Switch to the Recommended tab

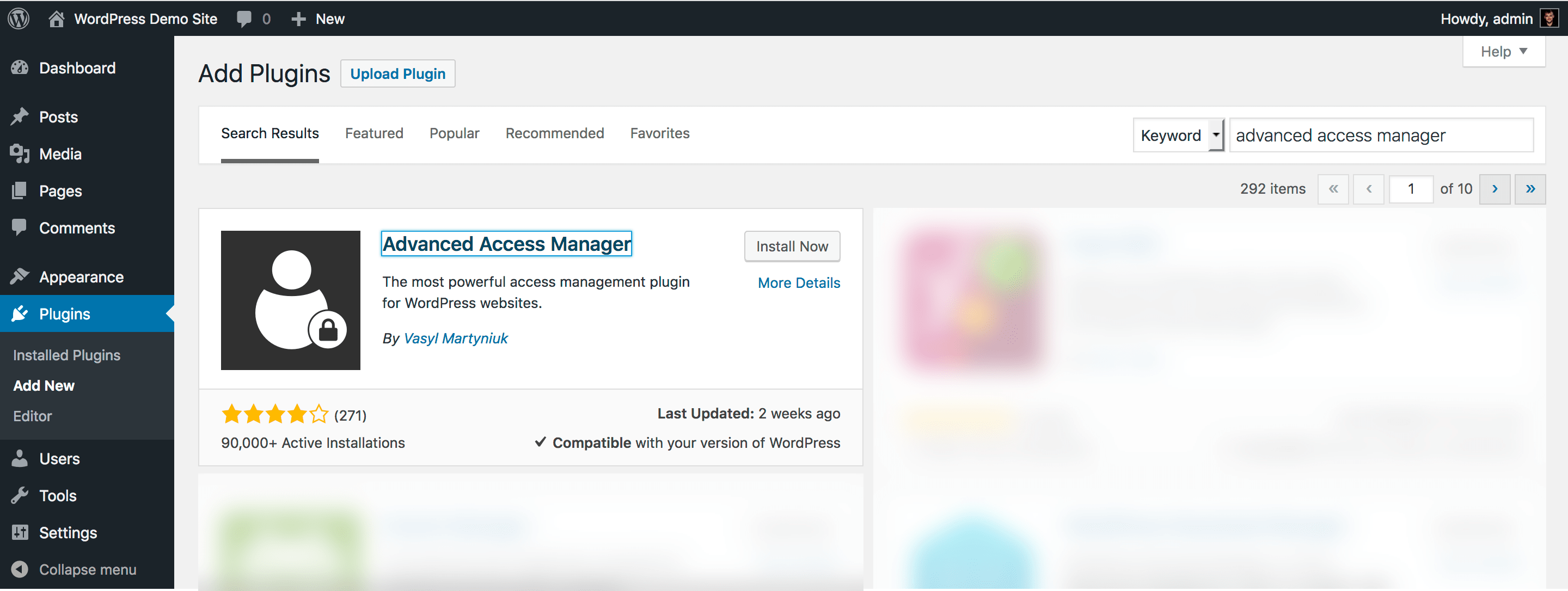[x=555, y=133]
